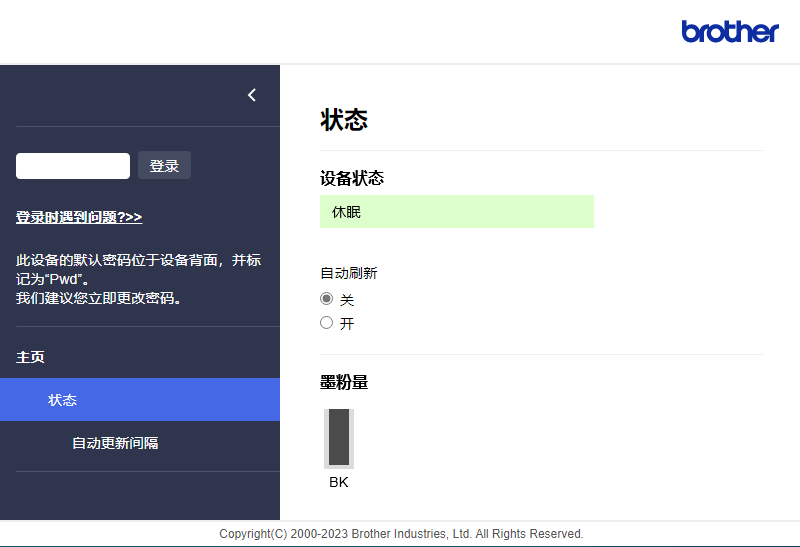The width and height of the screenshot is (800, 547).
Task: Enable auto refresh with 开 radio button
Action: coord(326,323)
